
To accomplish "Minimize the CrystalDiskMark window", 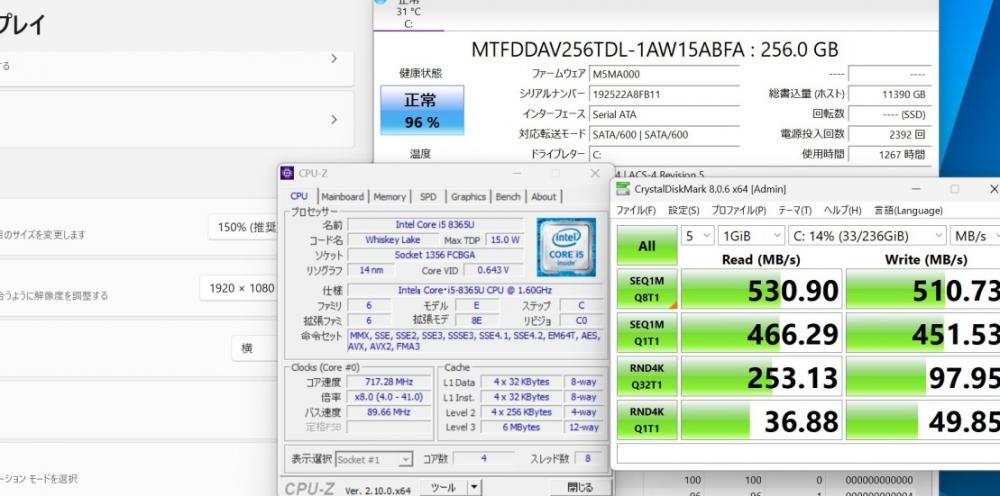I will pos(916,189).
